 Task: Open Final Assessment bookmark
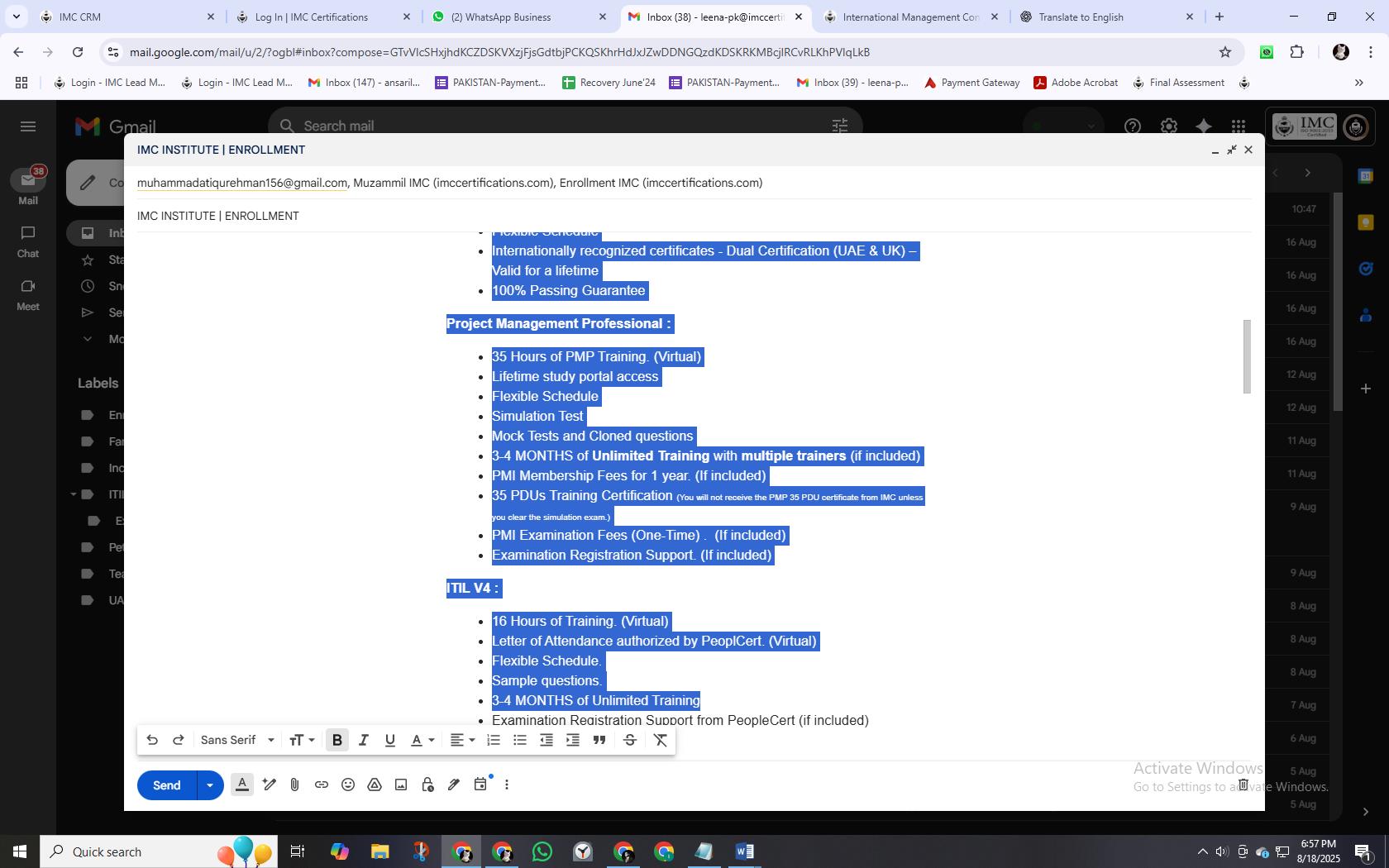(x=1178, y=83)
